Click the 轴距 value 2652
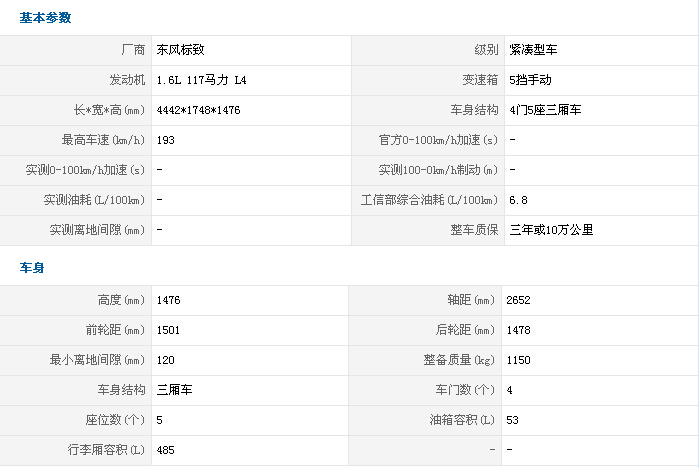This screenshot has width=700, height=468. pos(520,300)
